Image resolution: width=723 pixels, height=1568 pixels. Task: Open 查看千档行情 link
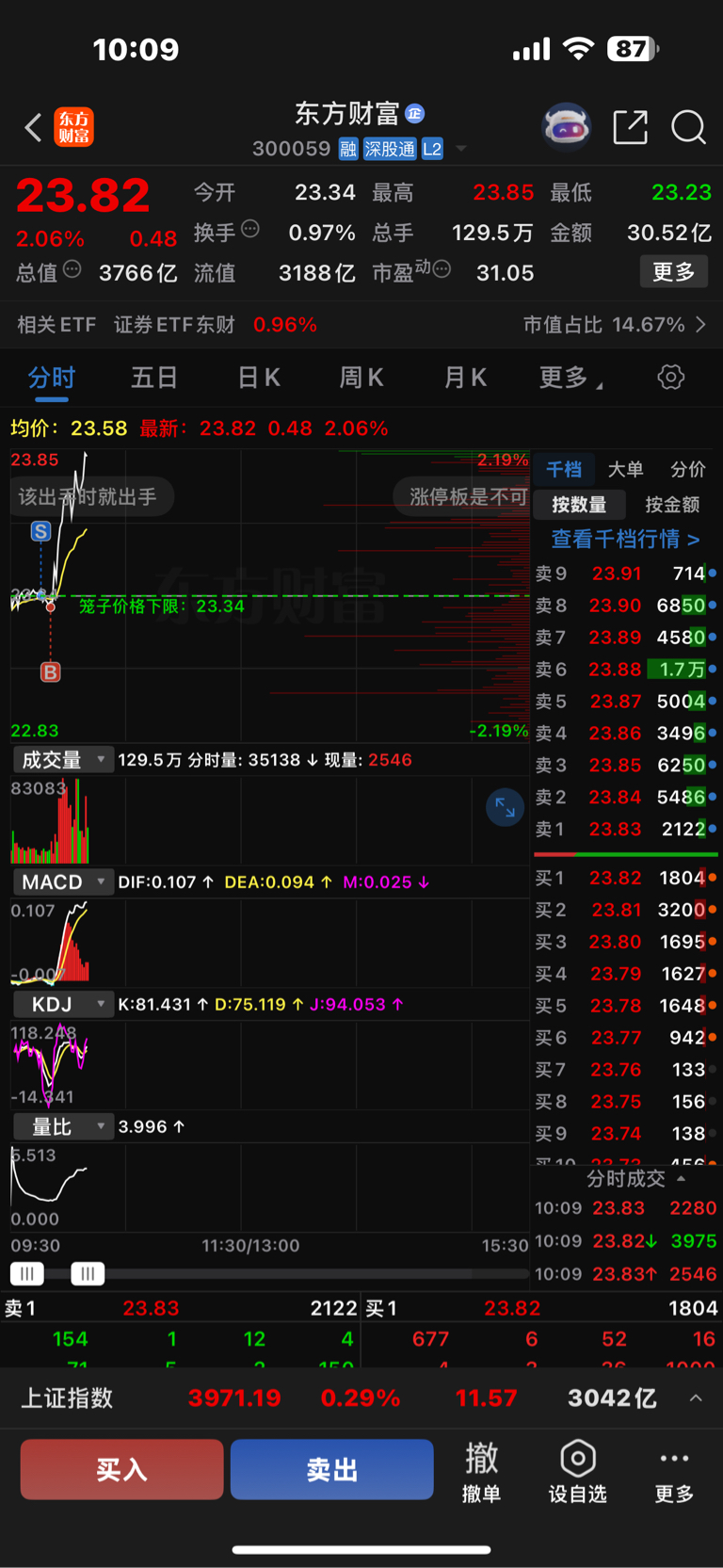(625, 539)
